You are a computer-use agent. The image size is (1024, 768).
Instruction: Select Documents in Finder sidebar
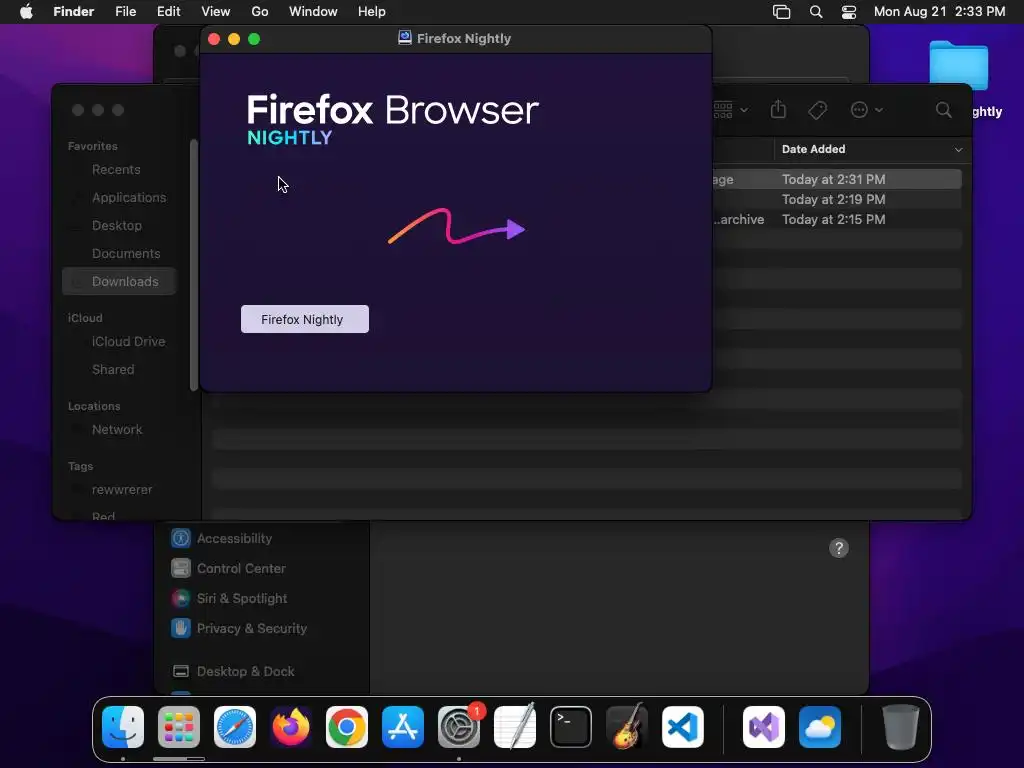click(x=126, y=254)
